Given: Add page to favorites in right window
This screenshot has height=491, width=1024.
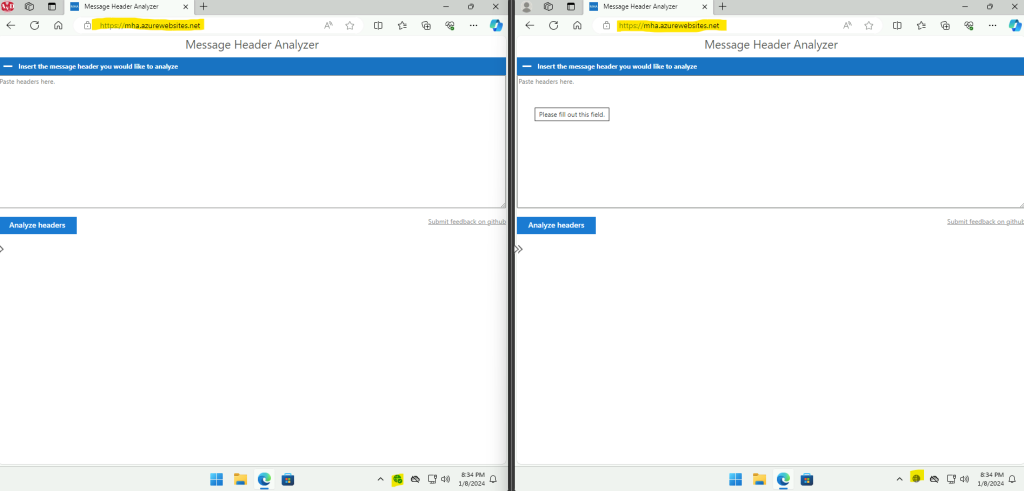Looking at the screenshot, I should click(x=869, y=25).
